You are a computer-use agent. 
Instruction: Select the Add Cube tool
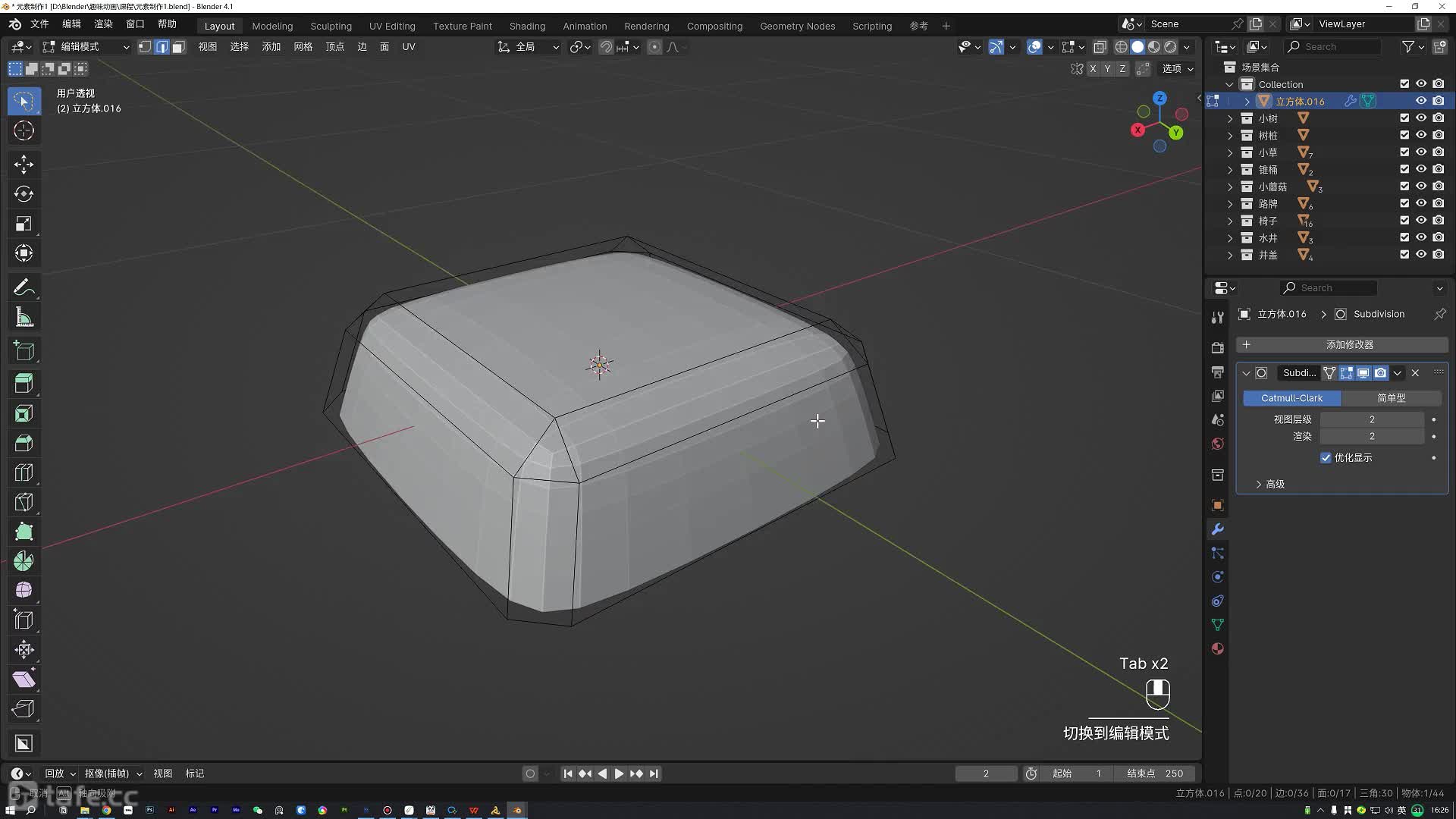click(24, 350)
